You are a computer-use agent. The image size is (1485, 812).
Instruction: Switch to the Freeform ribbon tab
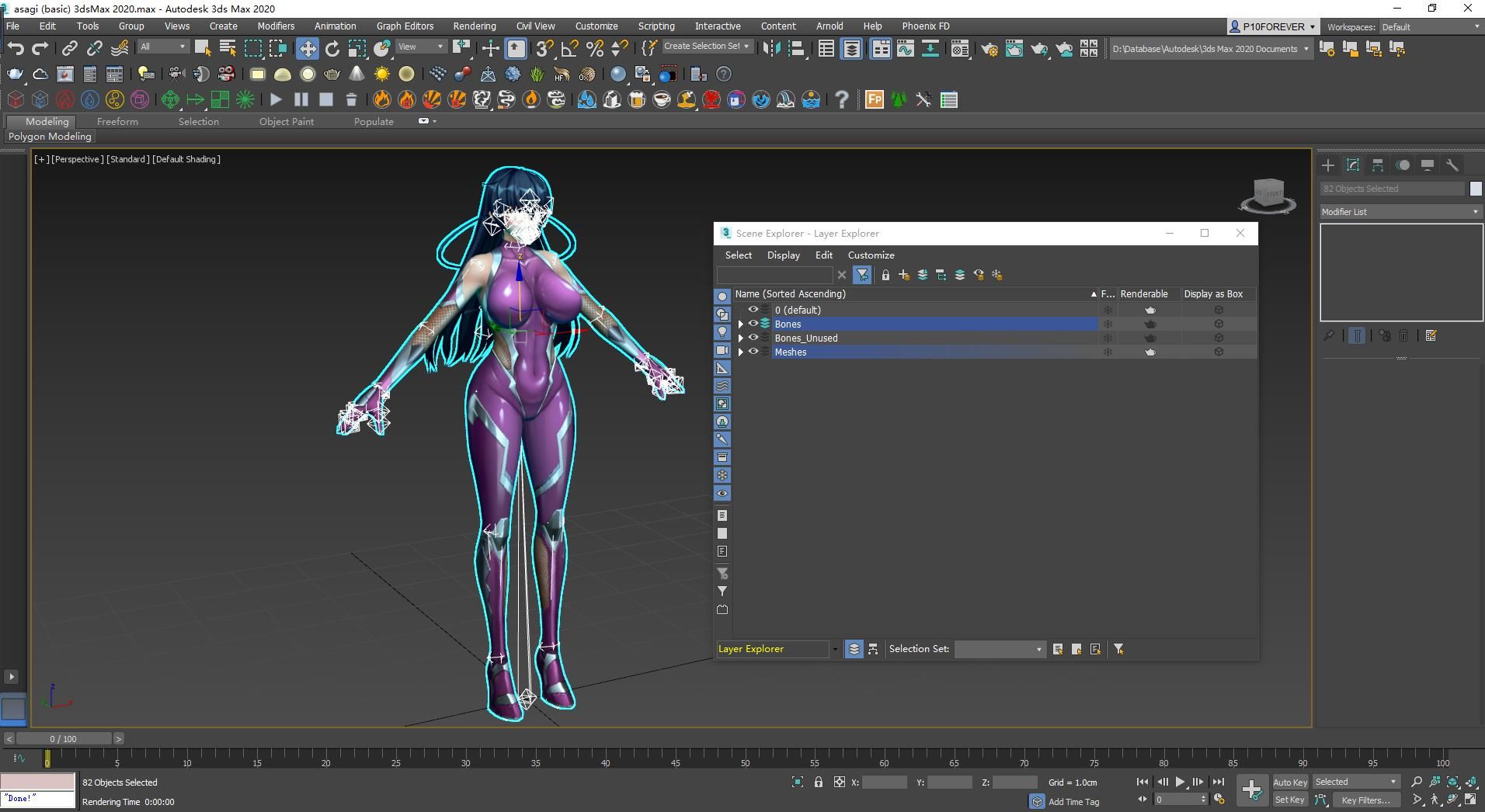pos(117,121)
